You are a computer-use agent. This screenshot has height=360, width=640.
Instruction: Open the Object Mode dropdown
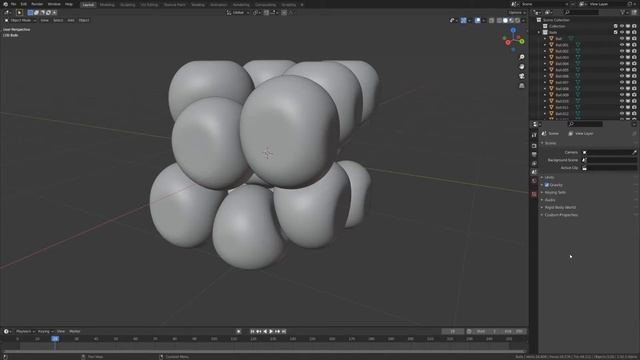point(20,20)
